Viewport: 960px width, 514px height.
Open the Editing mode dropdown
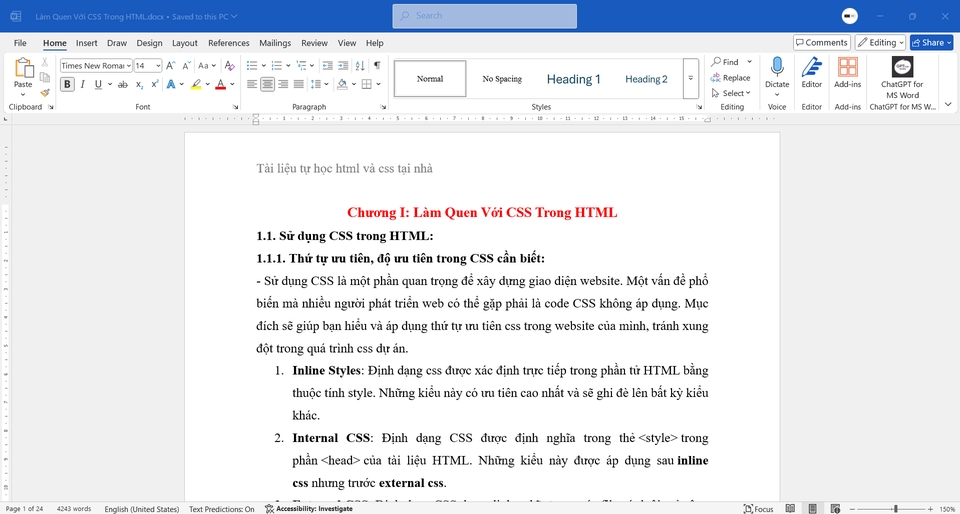click(x=880, y=42)
